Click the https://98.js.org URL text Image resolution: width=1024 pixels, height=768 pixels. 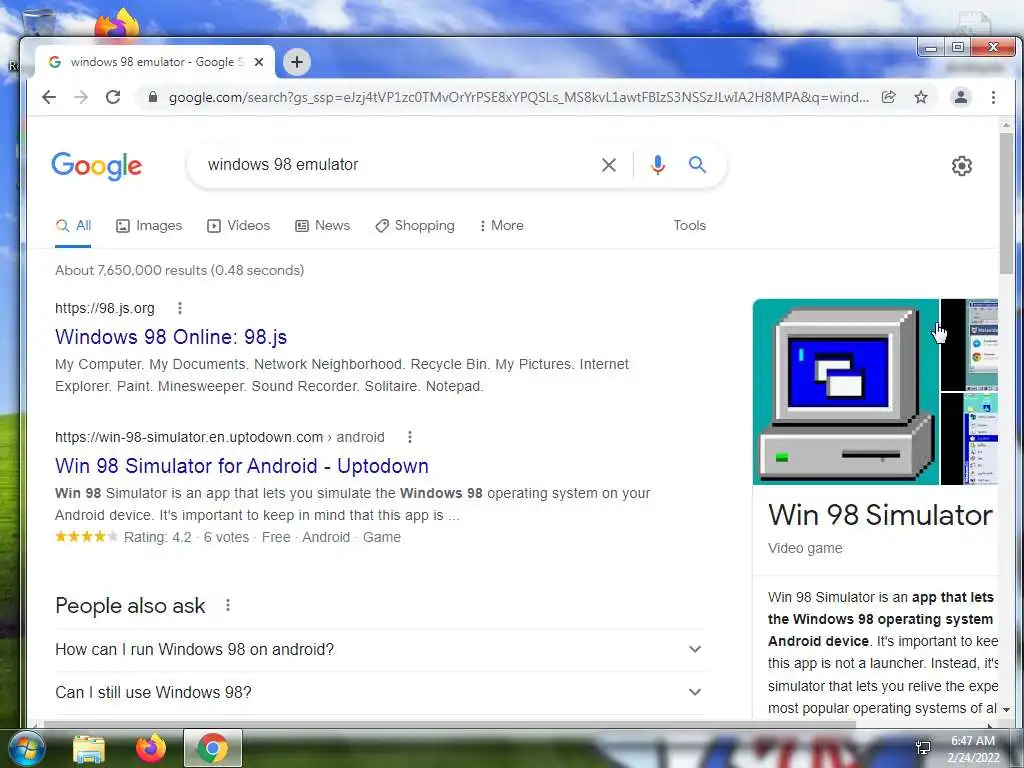[104, 308]
